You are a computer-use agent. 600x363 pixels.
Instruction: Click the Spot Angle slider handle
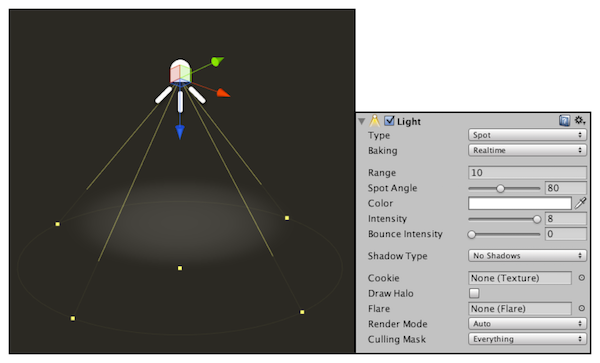(x=500, y=188)
